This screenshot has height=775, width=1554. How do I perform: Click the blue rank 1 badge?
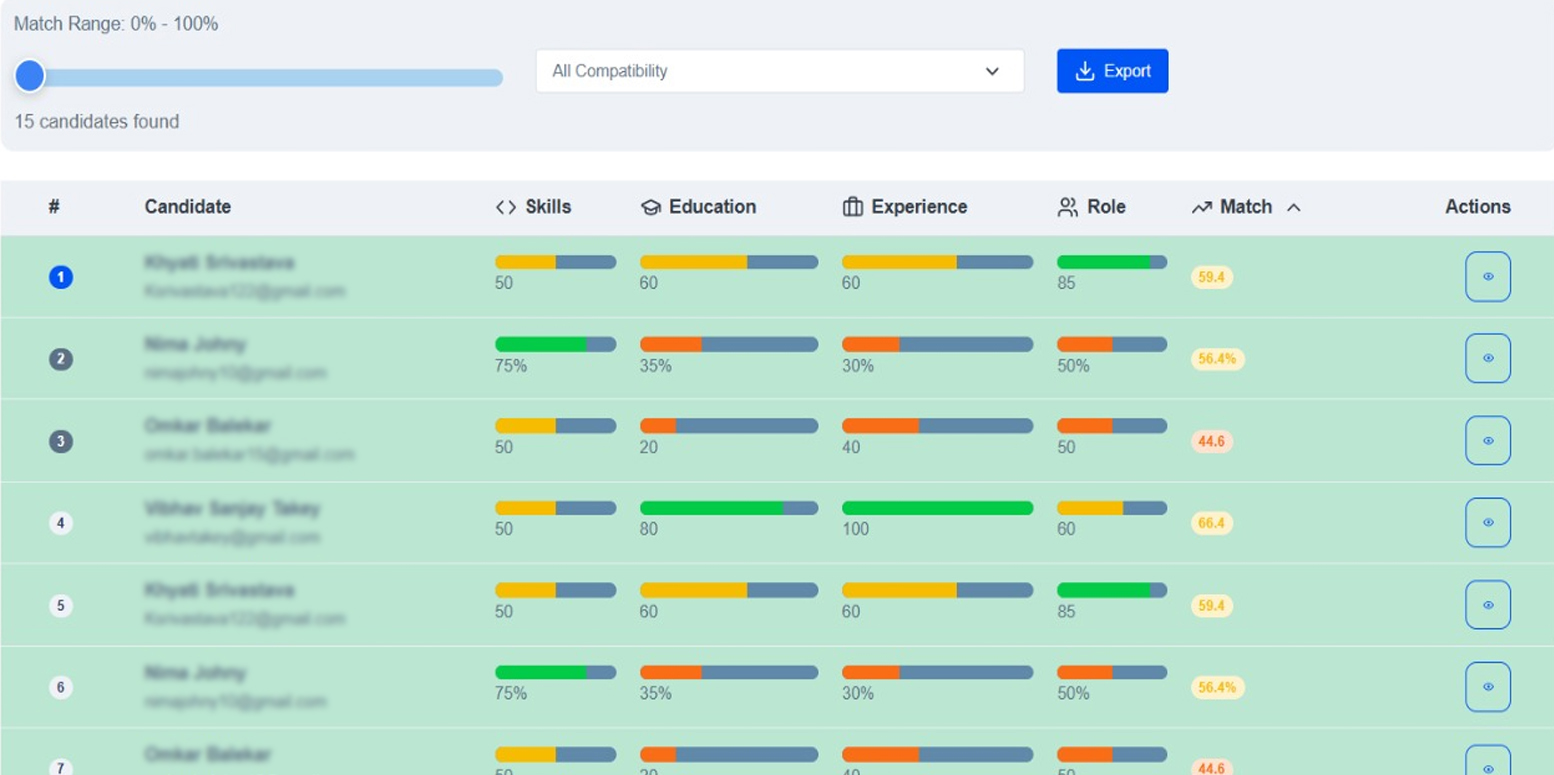pos(61,277)
